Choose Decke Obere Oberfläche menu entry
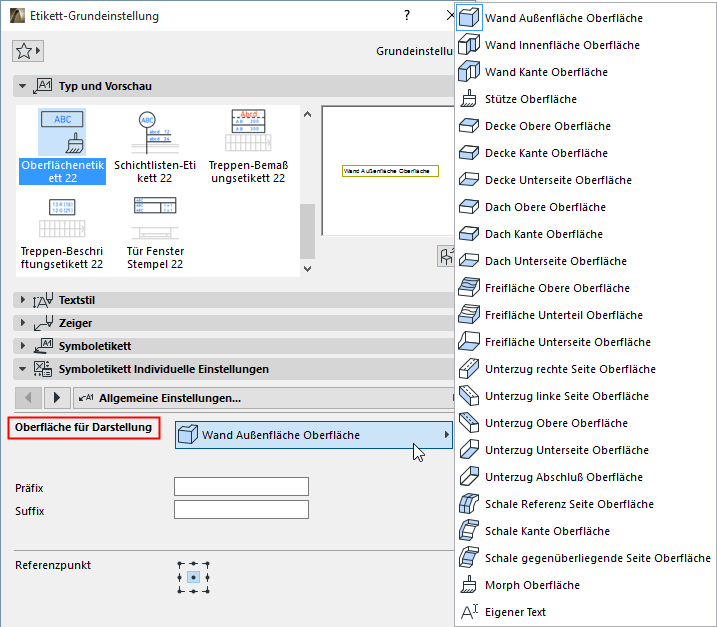 point(585,126)
